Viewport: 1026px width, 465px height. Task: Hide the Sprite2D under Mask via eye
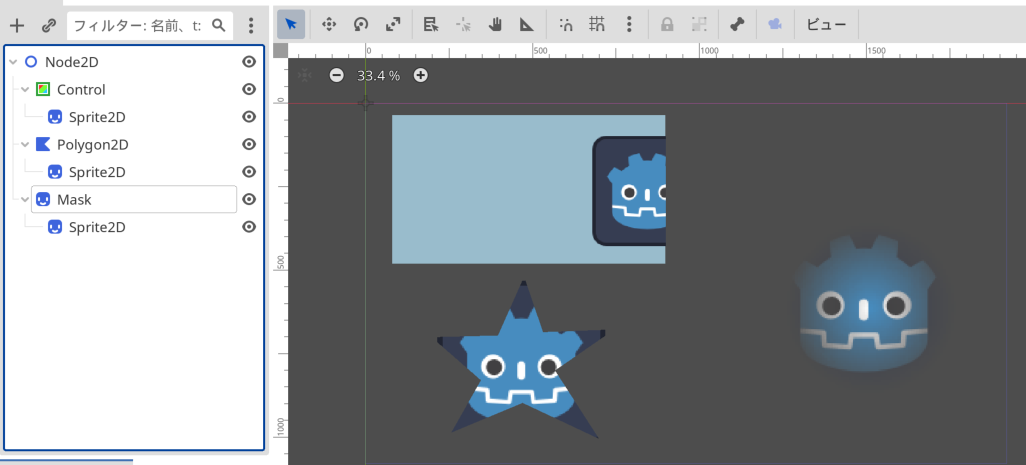[x=249, y=226]
